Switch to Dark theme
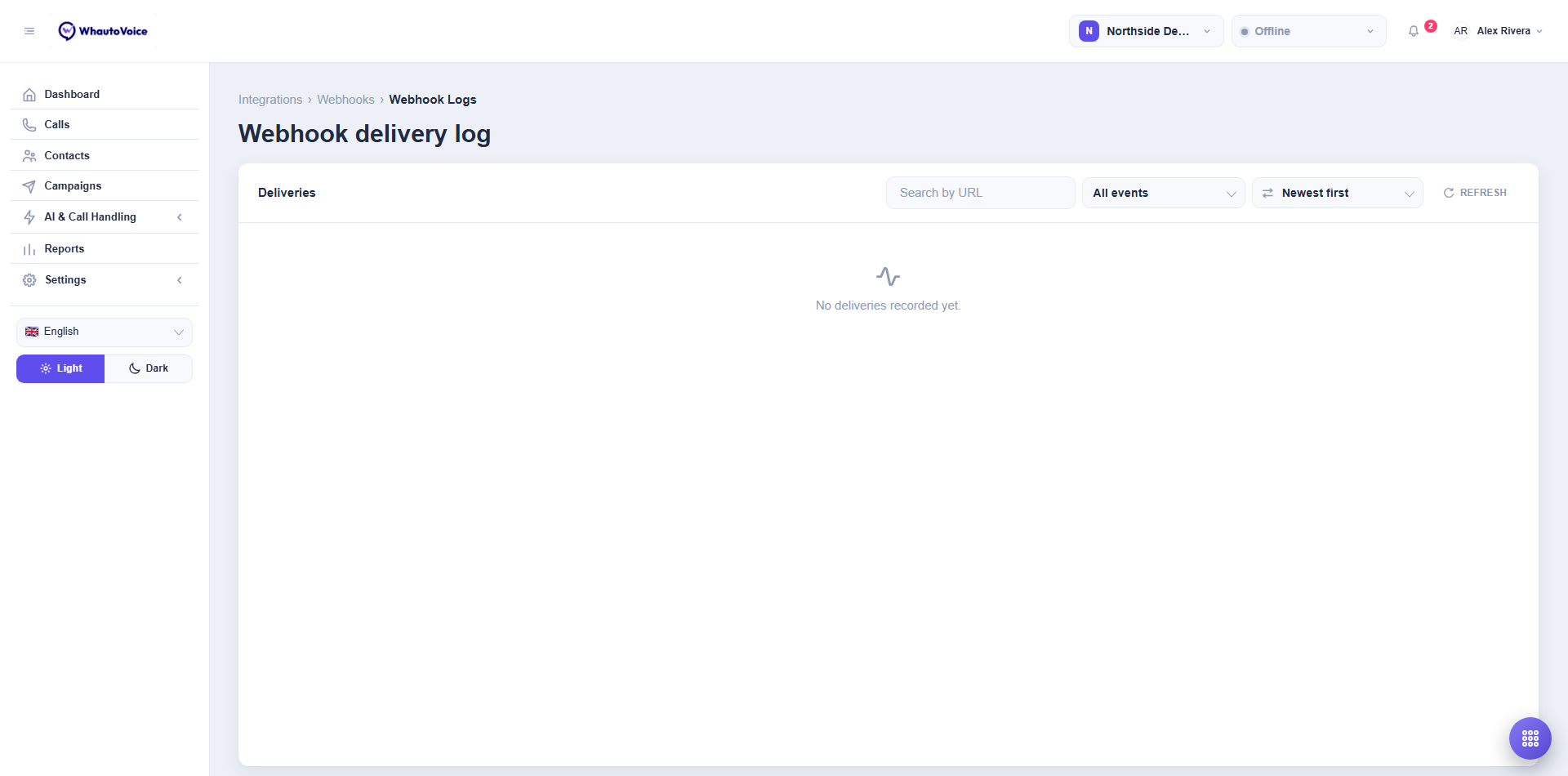 click(149, 368)
